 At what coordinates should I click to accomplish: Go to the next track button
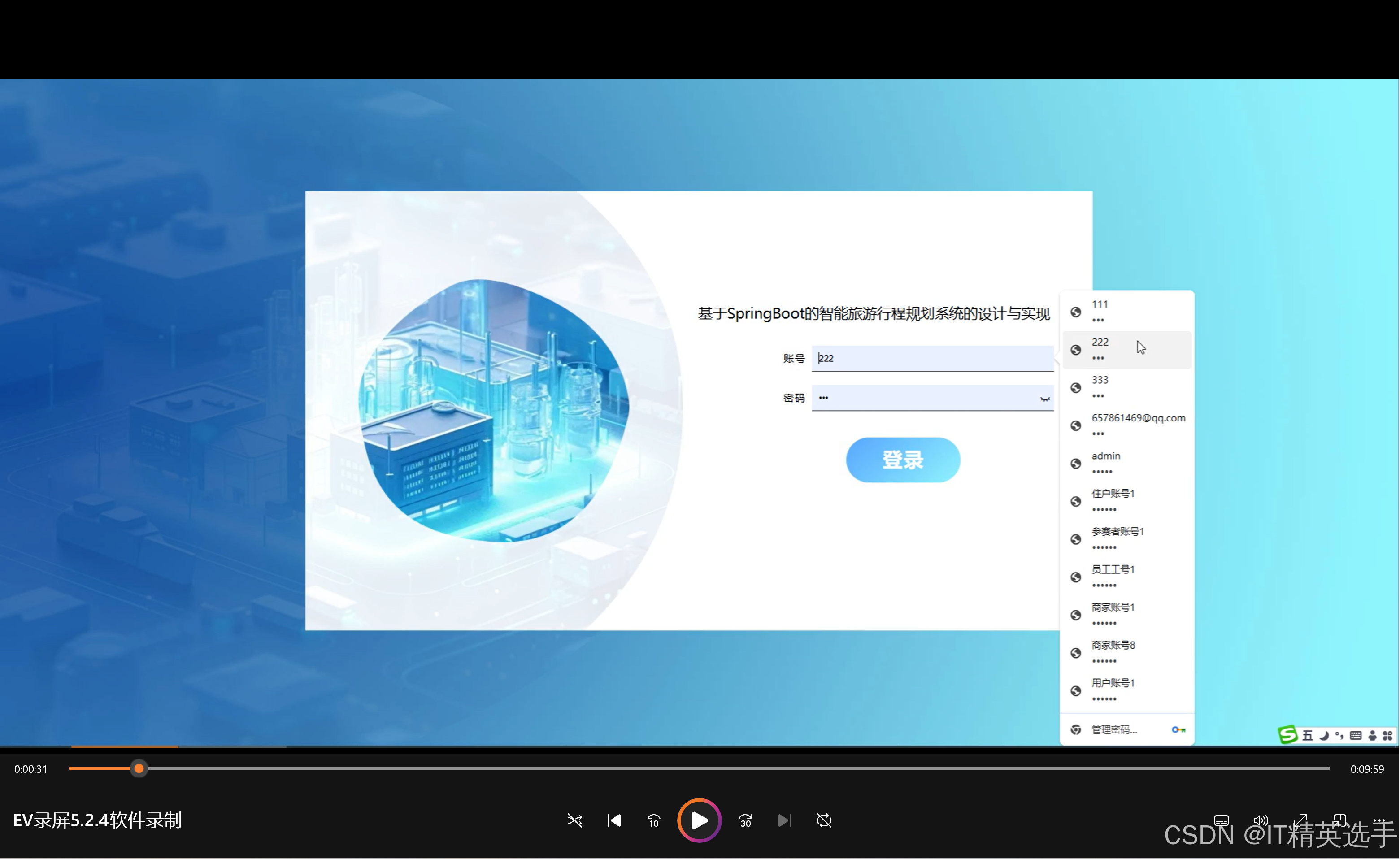[784, 820]
